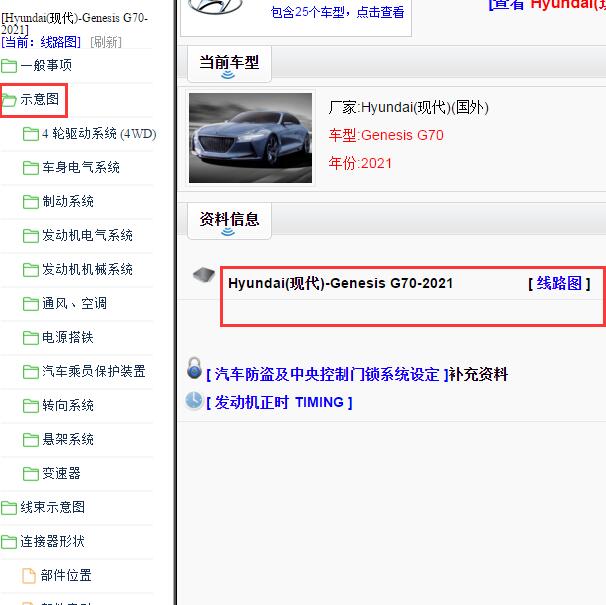The height and width of the screenshot is (605, 606).
Task: Click [Hyundai(现代)-Genesis G70-2021] sidebar header text
Action: coord(74,24)
